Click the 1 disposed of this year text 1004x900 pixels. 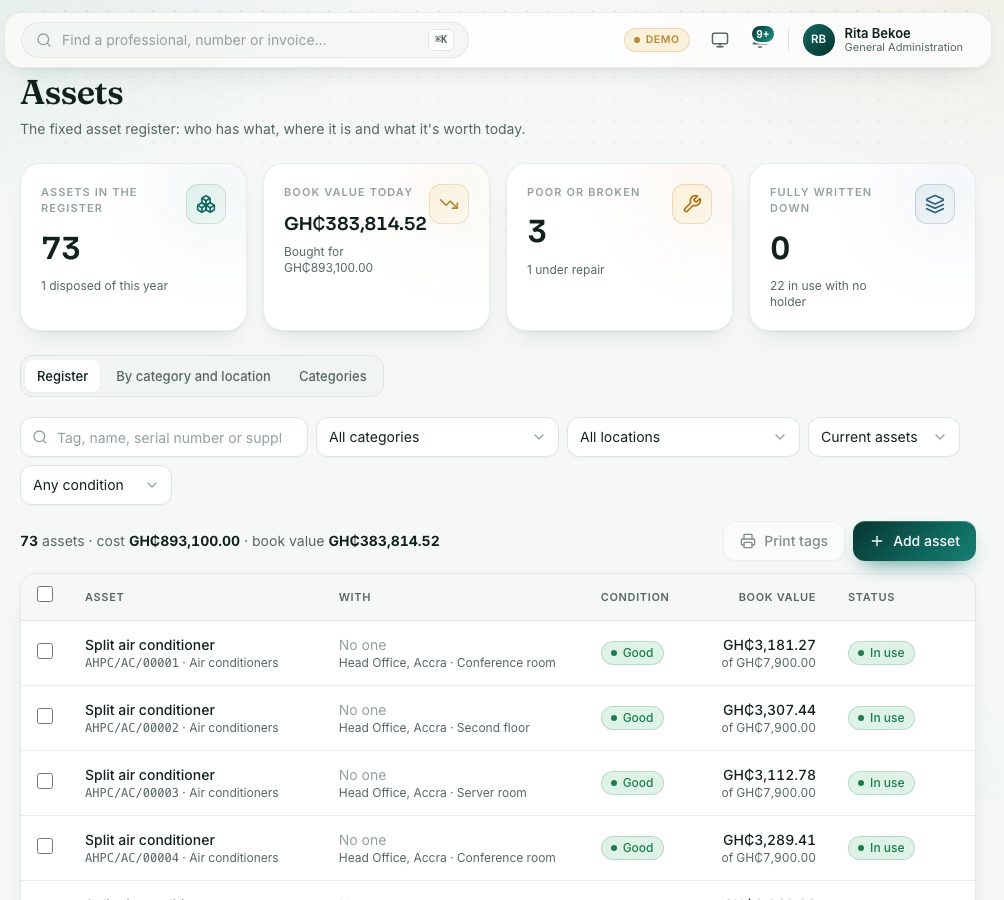pos(104,285)
